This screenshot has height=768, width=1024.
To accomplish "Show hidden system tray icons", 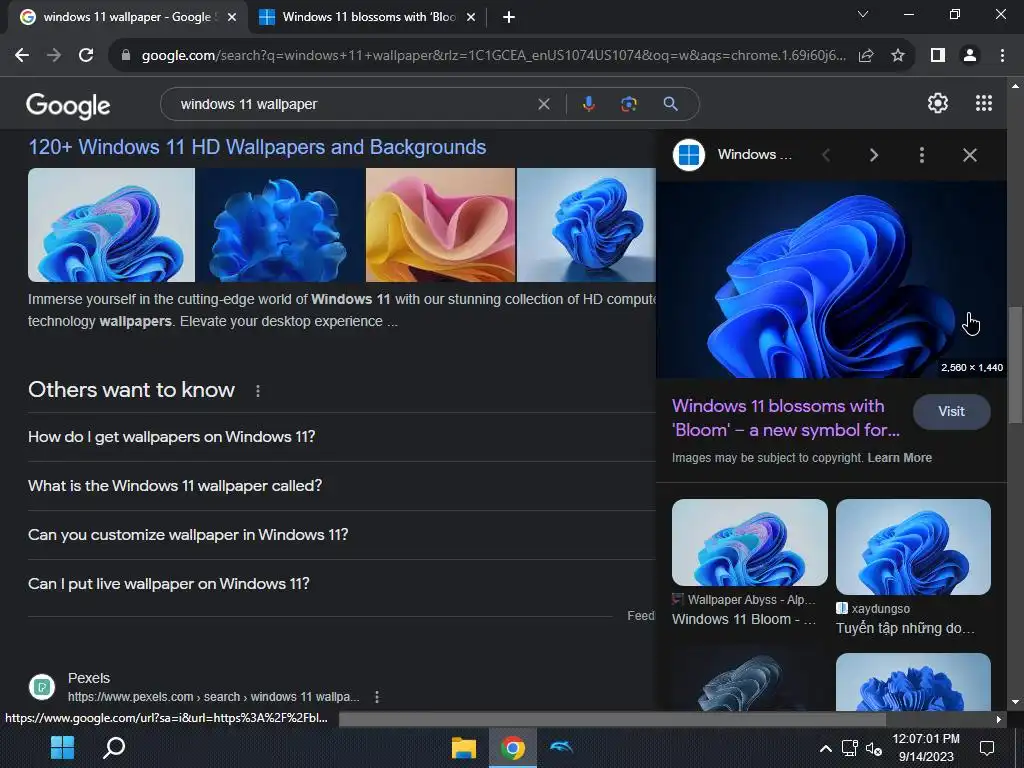I will tap(825, 748).
